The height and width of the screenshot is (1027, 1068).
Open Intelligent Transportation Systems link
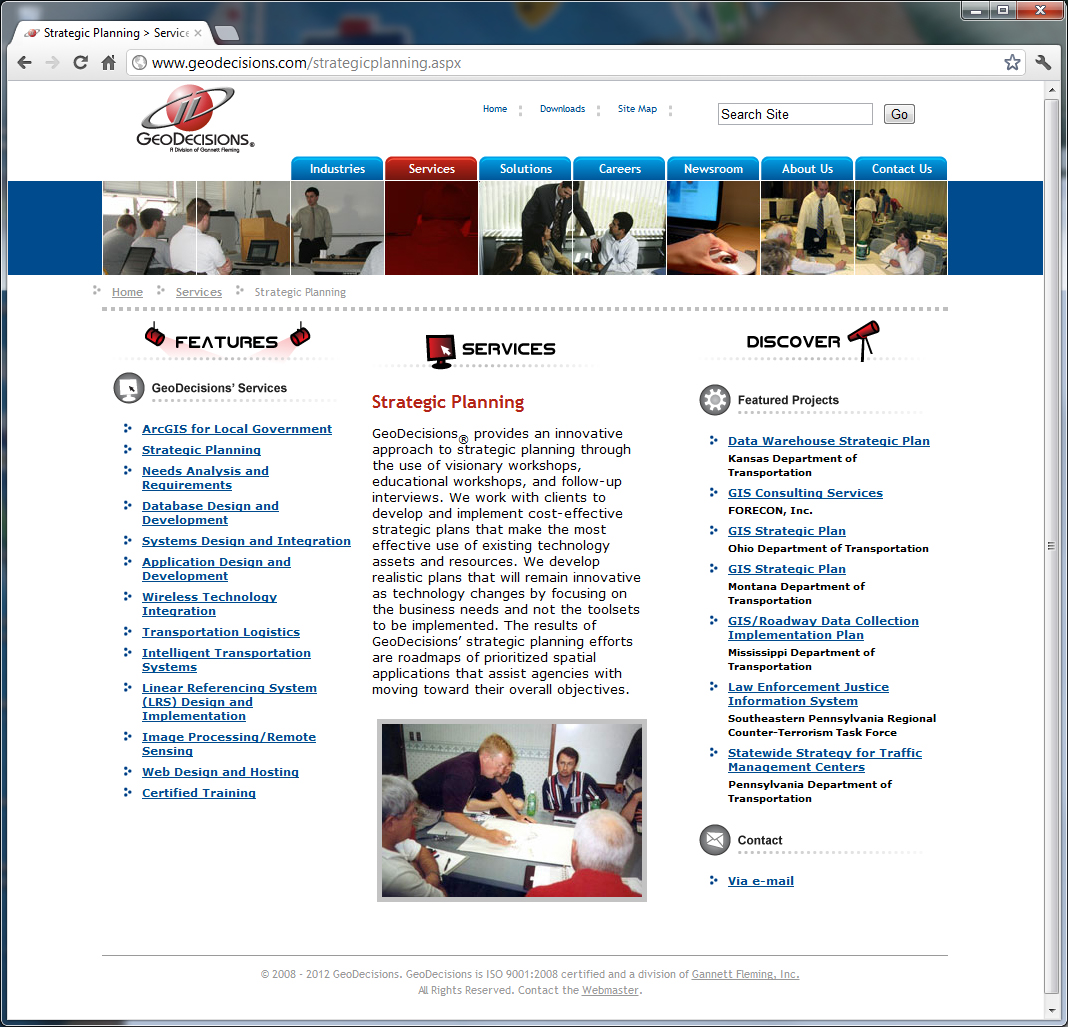tap(227, 660)
